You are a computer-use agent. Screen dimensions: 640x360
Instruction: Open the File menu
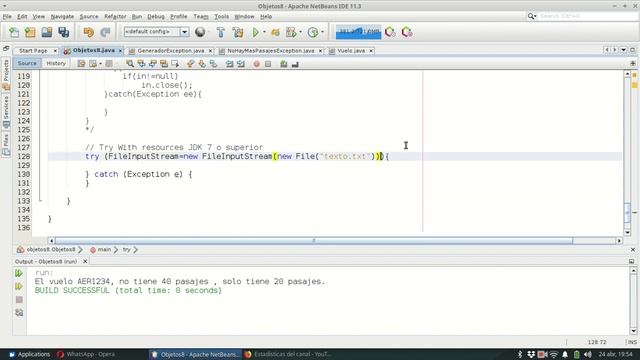click(7, 17)
